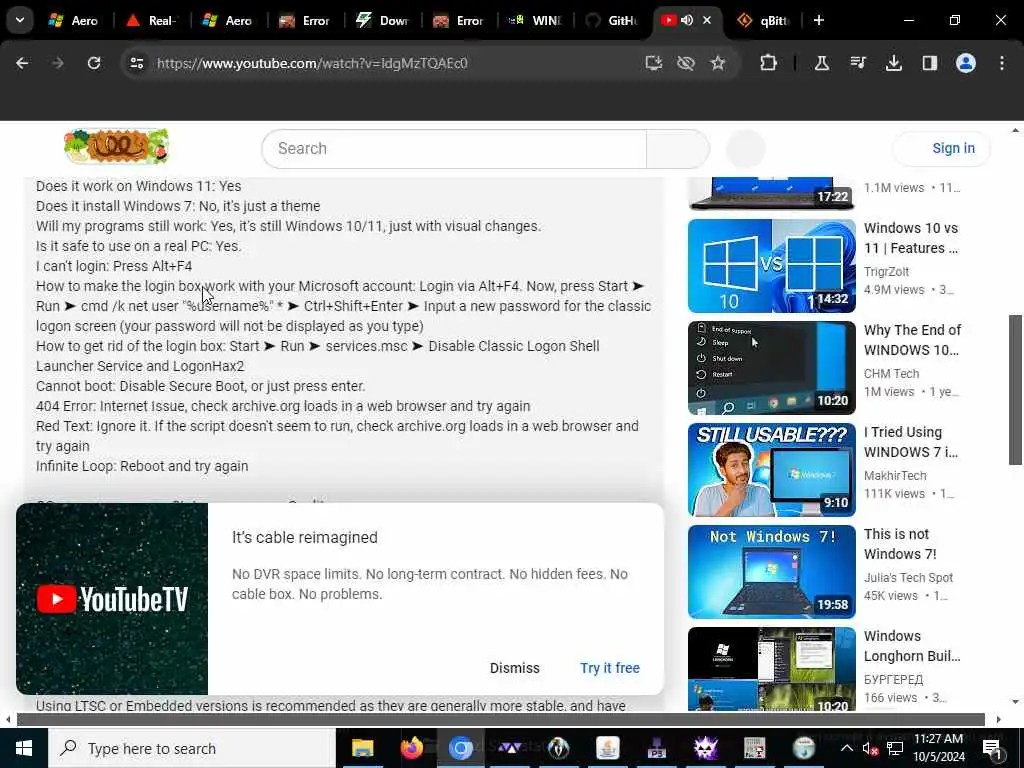Click 'This is not Windows 7!' title
Viewport: 1024px width, 768px height.
(x=901, y=544)
